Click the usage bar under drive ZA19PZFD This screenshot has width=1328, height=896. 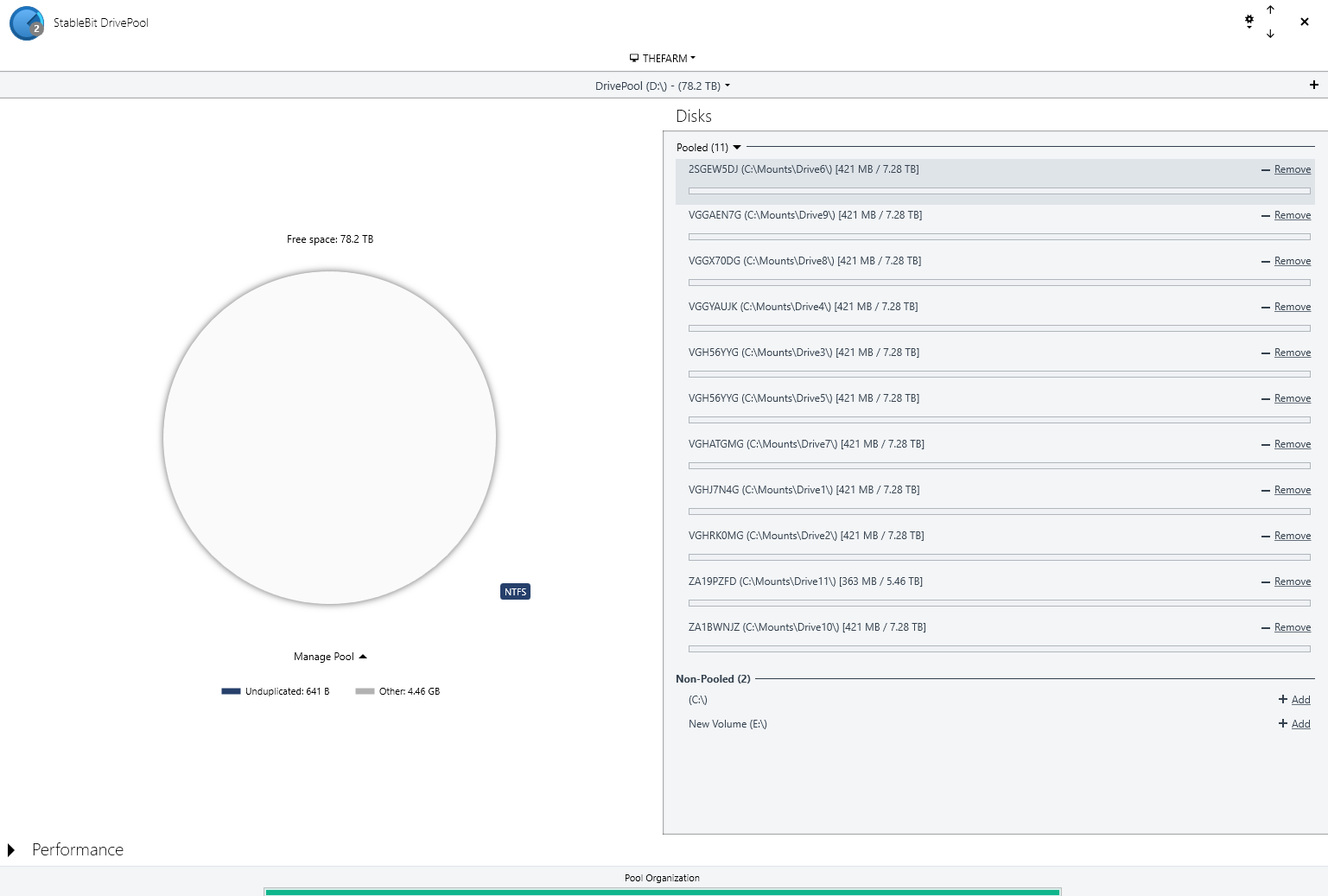pos(1000,603)
